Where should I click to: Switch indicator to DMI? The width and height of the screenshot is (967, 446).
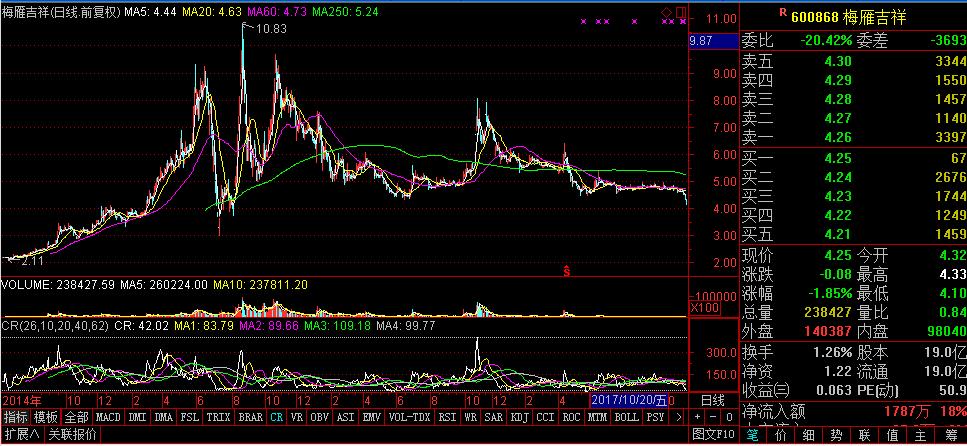(138, 417)
